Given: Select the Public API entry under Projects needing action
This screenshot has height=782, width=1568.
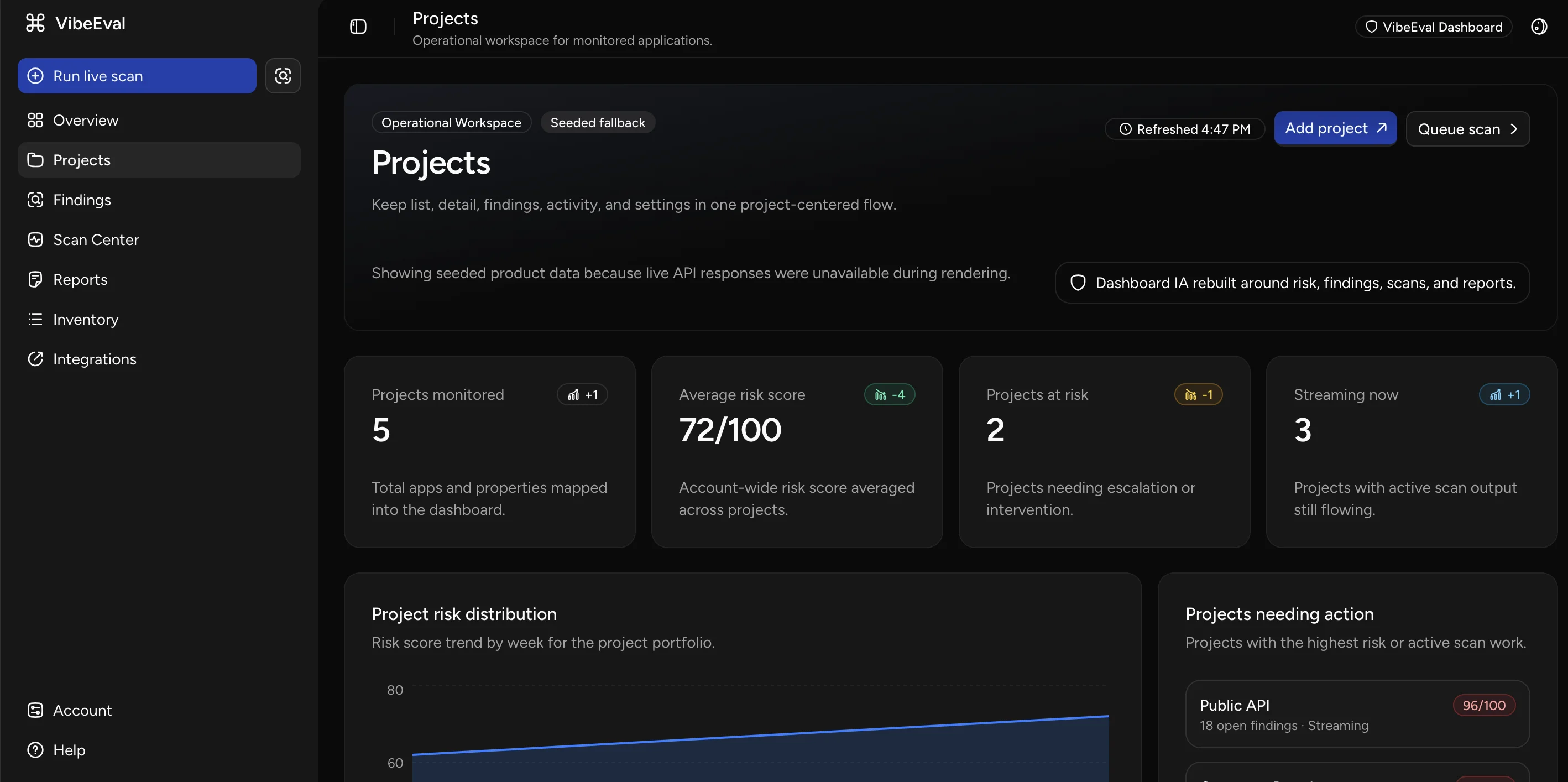Looking at the screenshot, I should (x=1356, y=714).
